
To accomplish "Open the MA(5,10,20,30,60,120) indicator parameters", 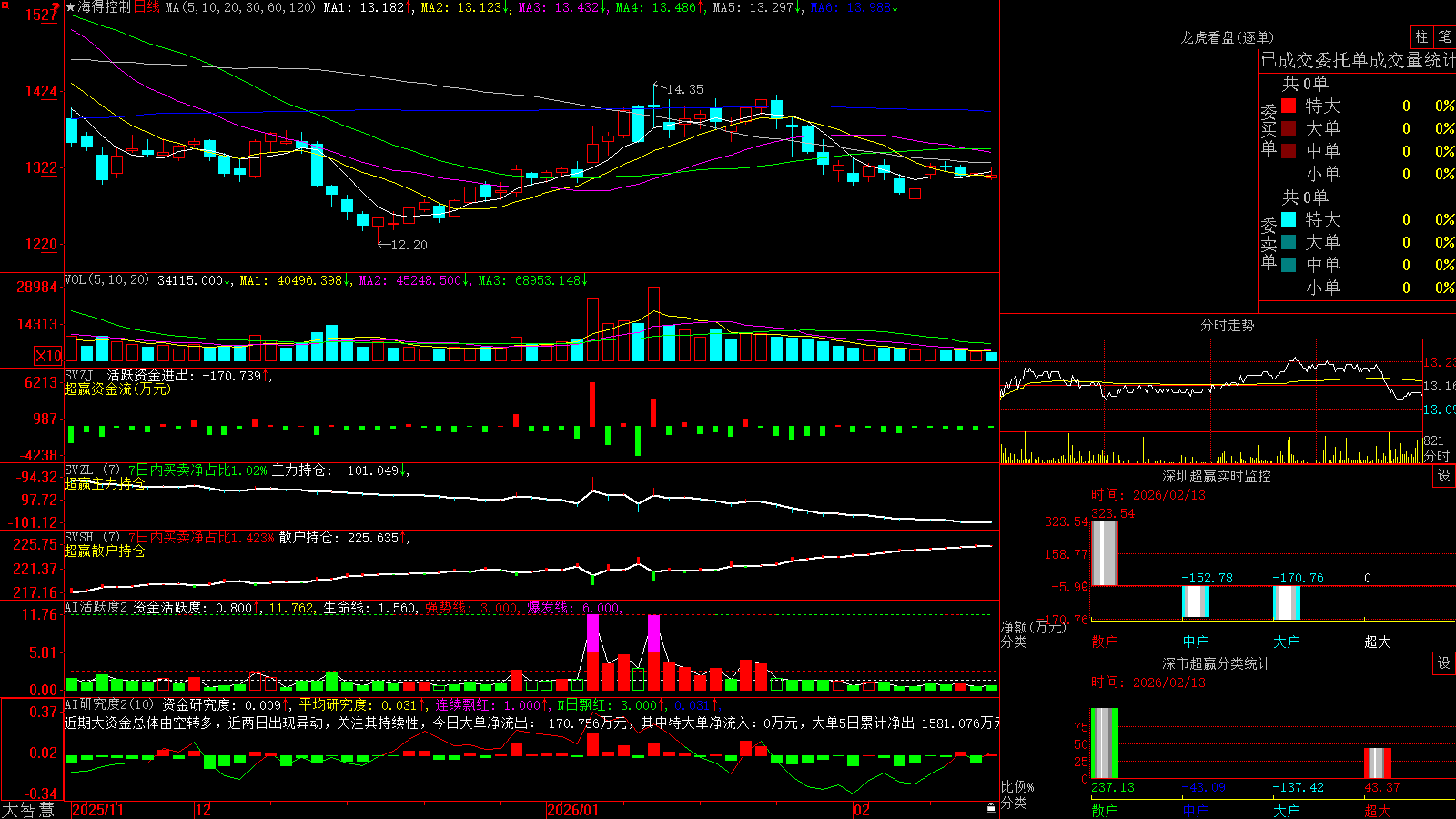I will (x=240, y=7).
